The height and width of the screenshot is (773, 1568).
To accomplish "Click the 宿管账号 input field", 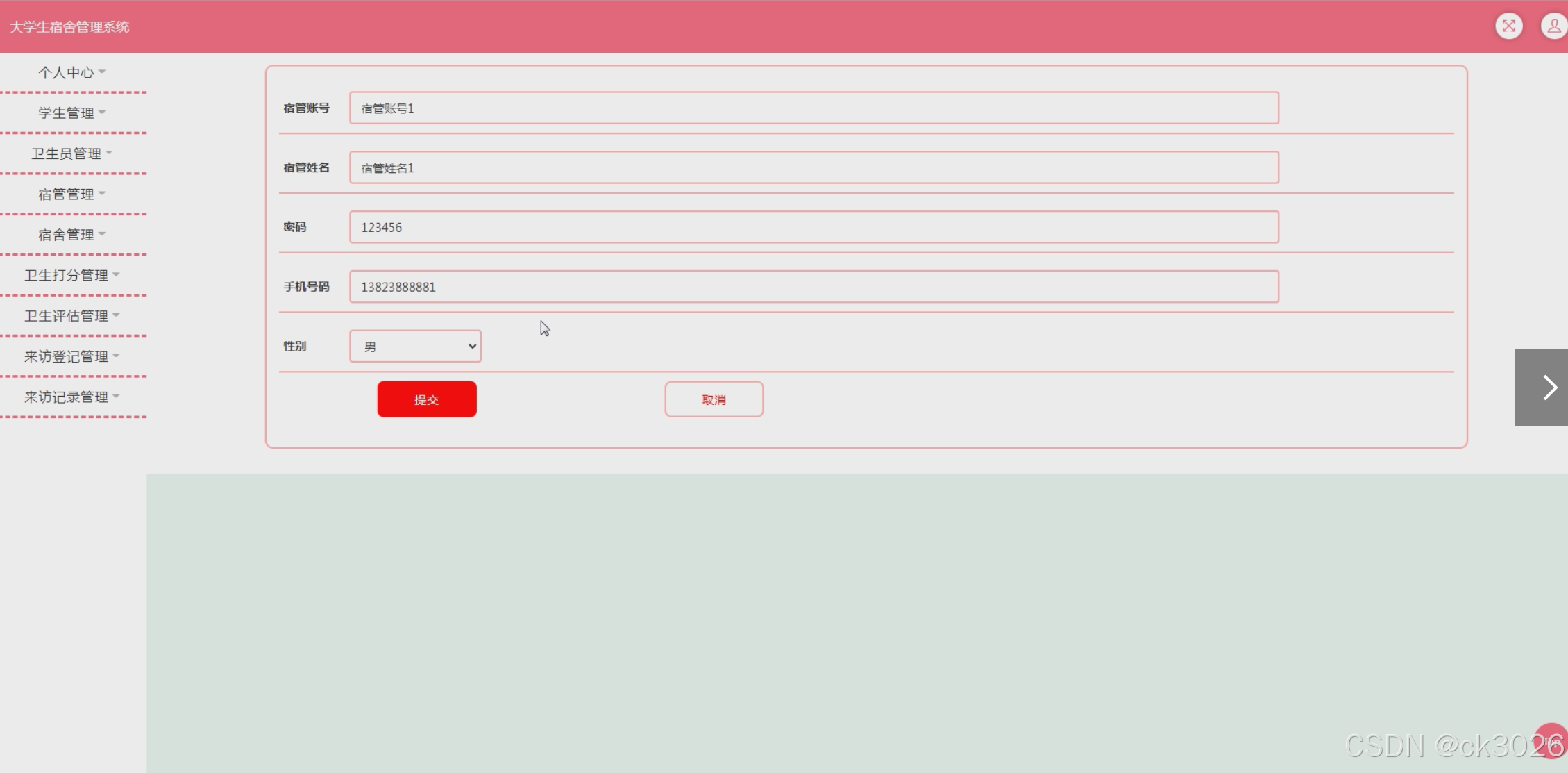I will pyautogui.click(x=813, y=108).
